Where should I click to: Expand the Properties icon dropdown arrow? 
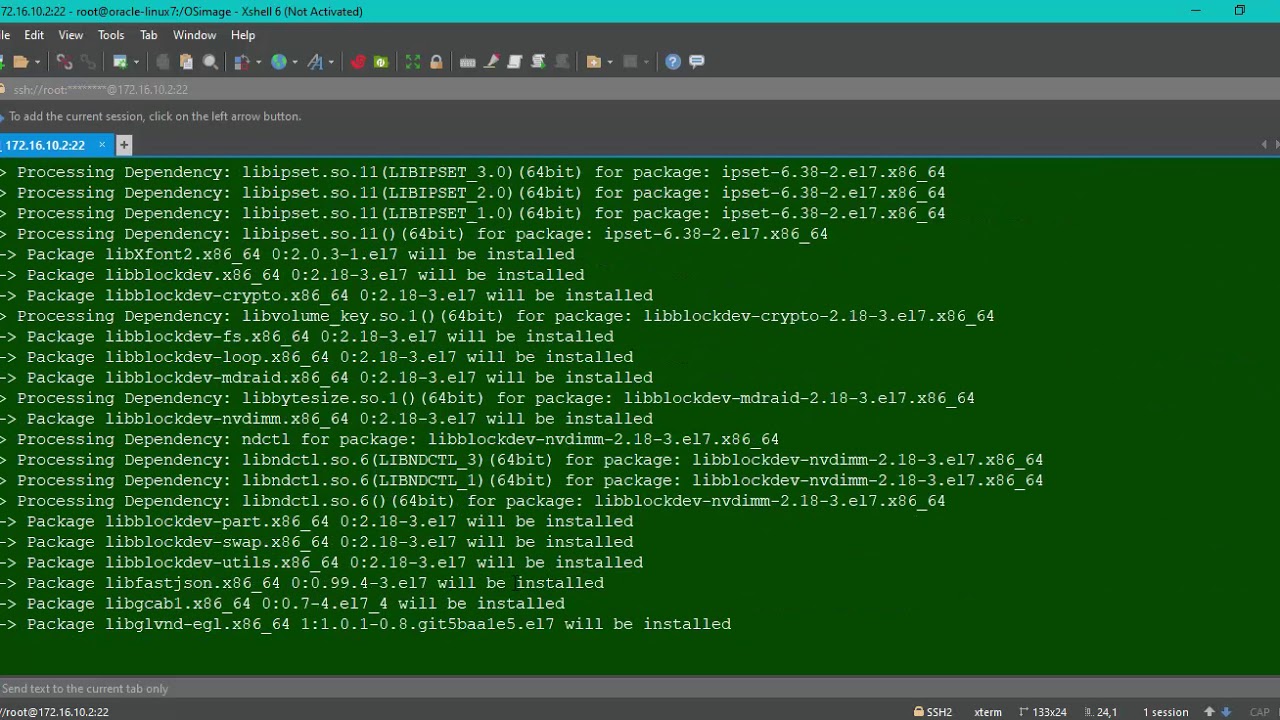point(137,62)
